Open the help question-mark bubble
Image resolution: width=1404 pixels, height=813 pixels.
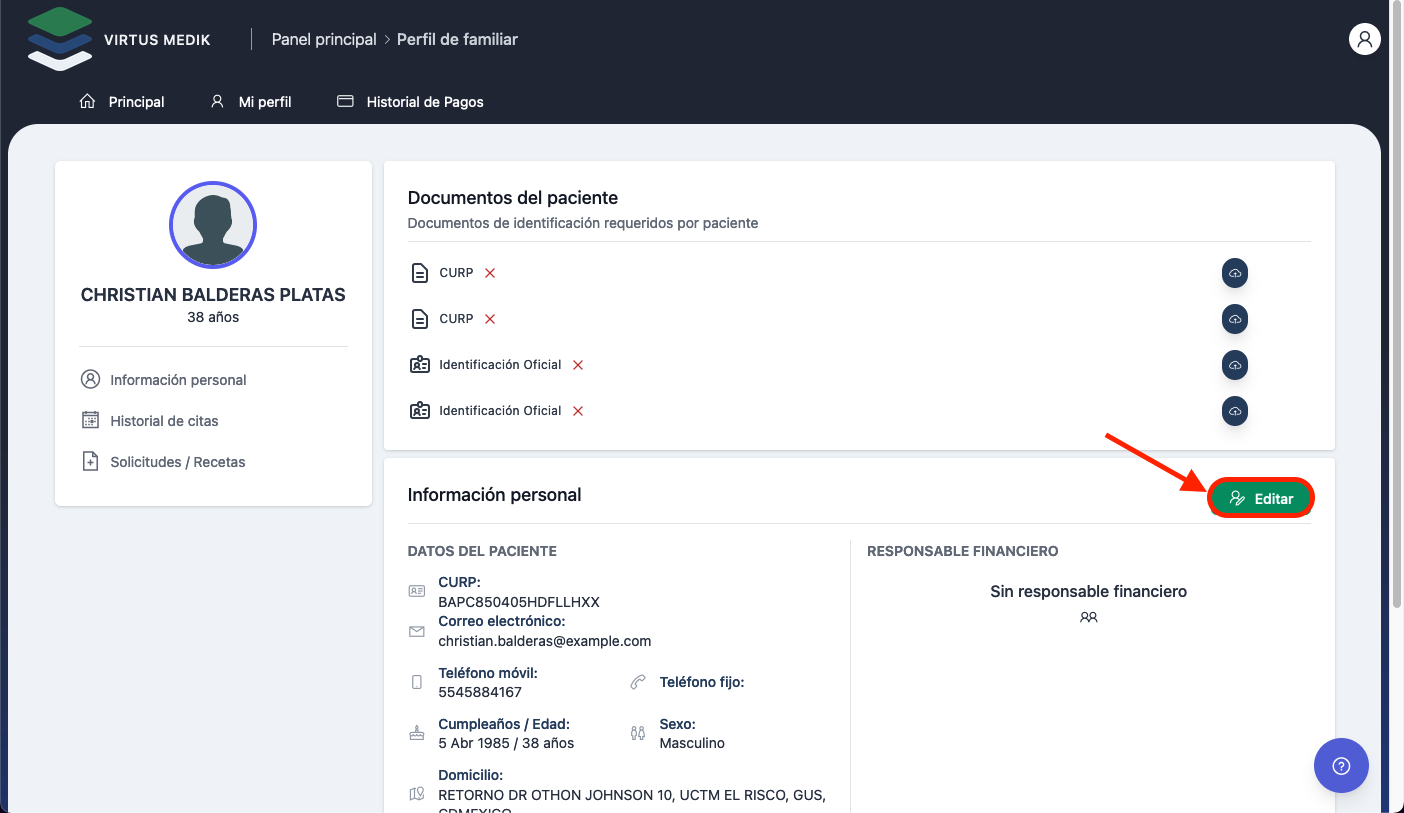click(1341, 766)
